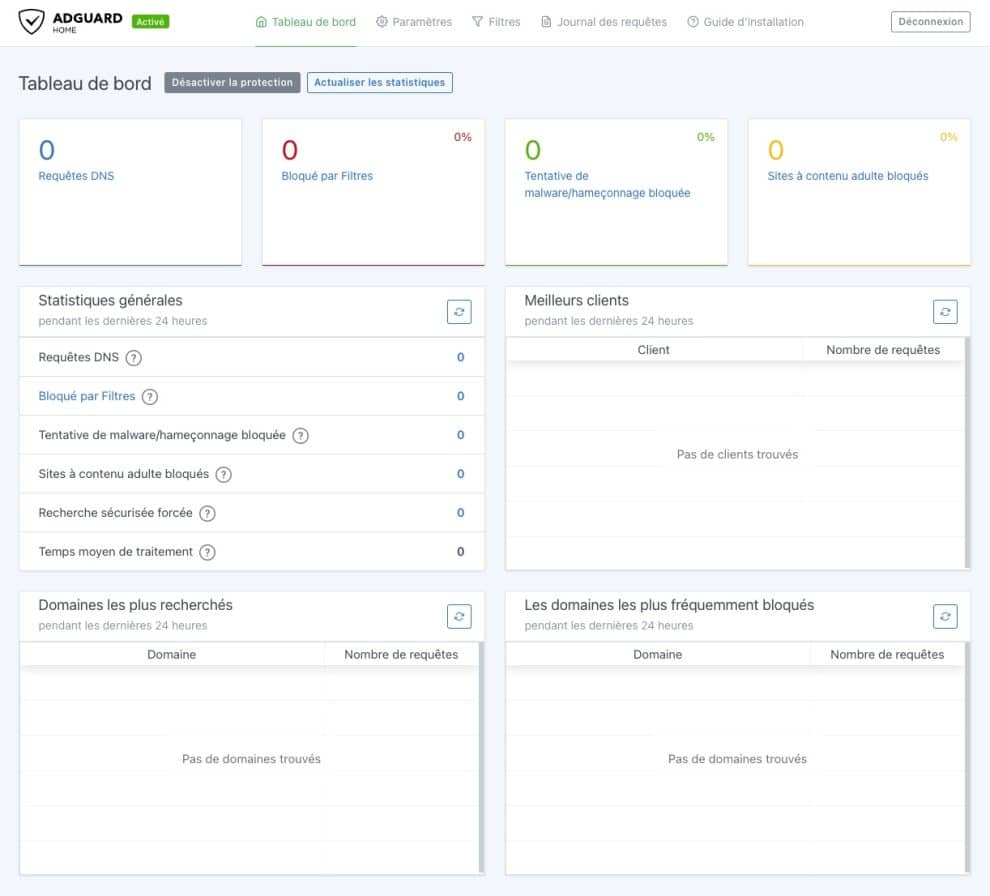
Task: Disable protection via Désactiver la protection
Action: pos(232,82)
